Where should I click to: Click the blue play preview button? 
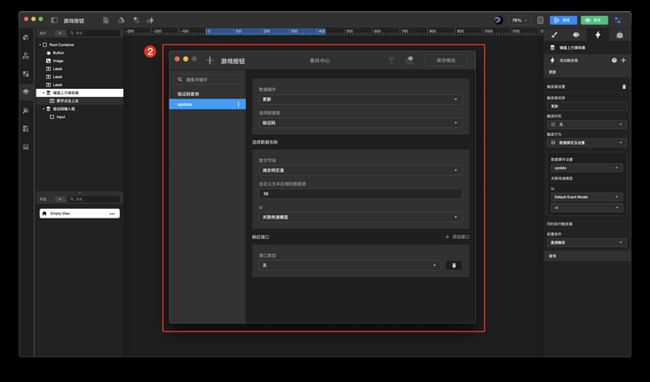point(563,20)
